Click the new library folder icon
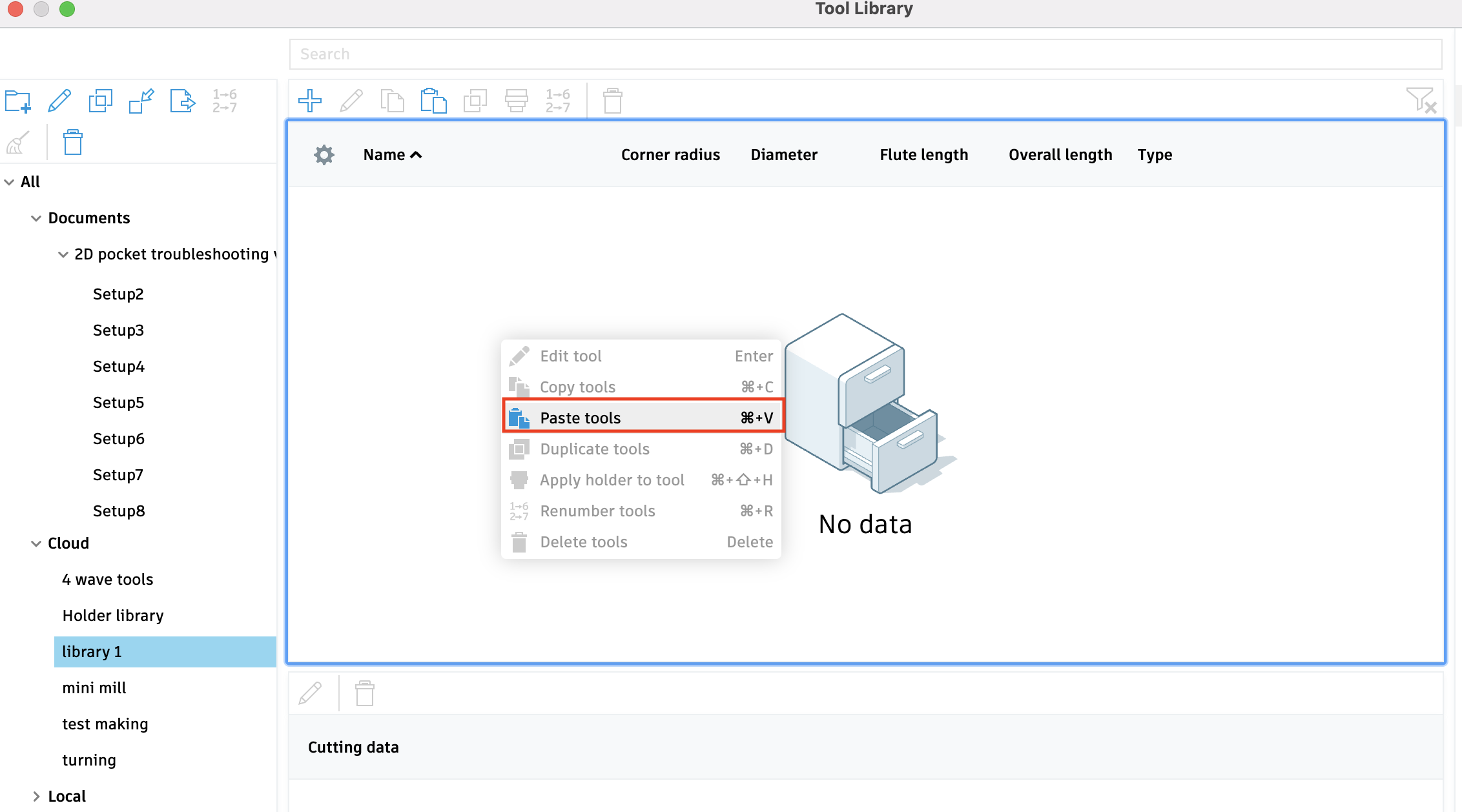This screenshot has width=1462, height=812. tap(17, 101)
